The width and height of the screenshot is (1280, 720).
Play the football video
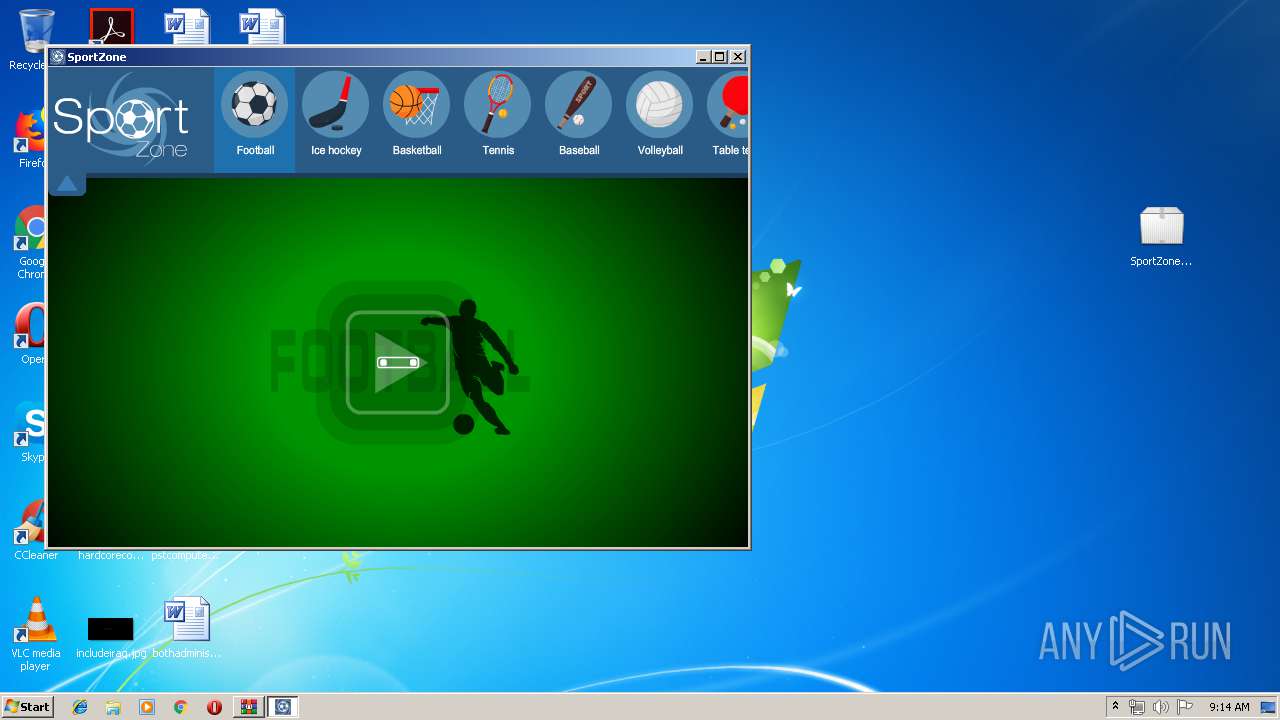(397, 362)
